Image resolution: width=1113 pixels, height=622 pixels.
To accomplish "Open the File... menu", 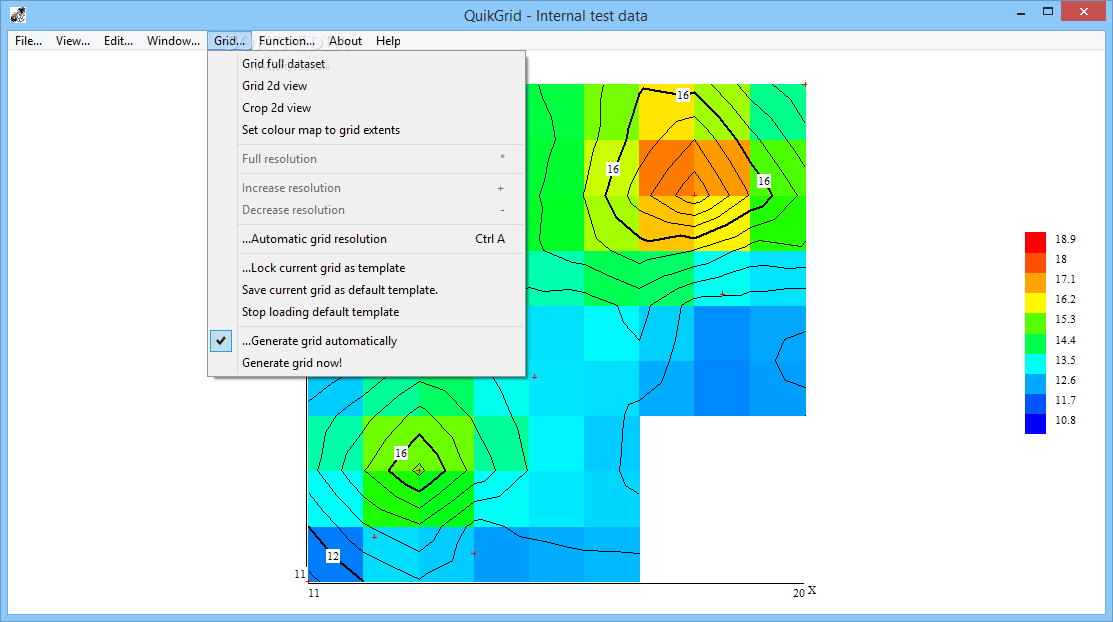I will [x=28, y=41].
